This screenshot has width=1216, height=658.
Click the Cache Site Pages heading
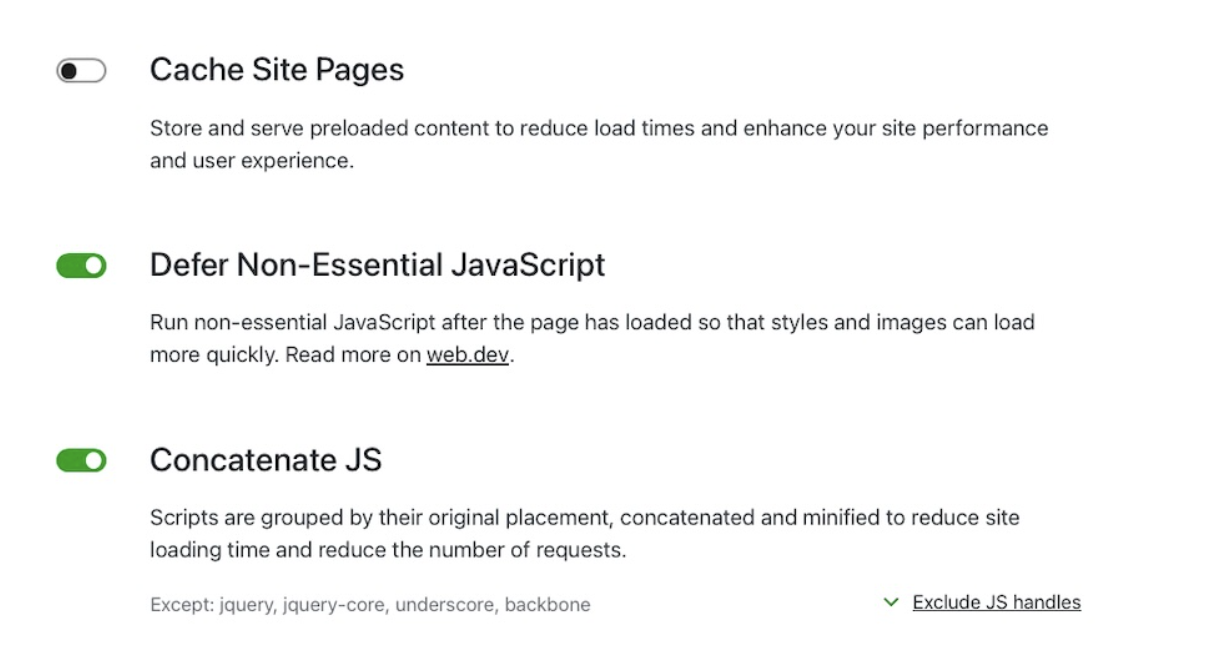[x=277, y=70]
